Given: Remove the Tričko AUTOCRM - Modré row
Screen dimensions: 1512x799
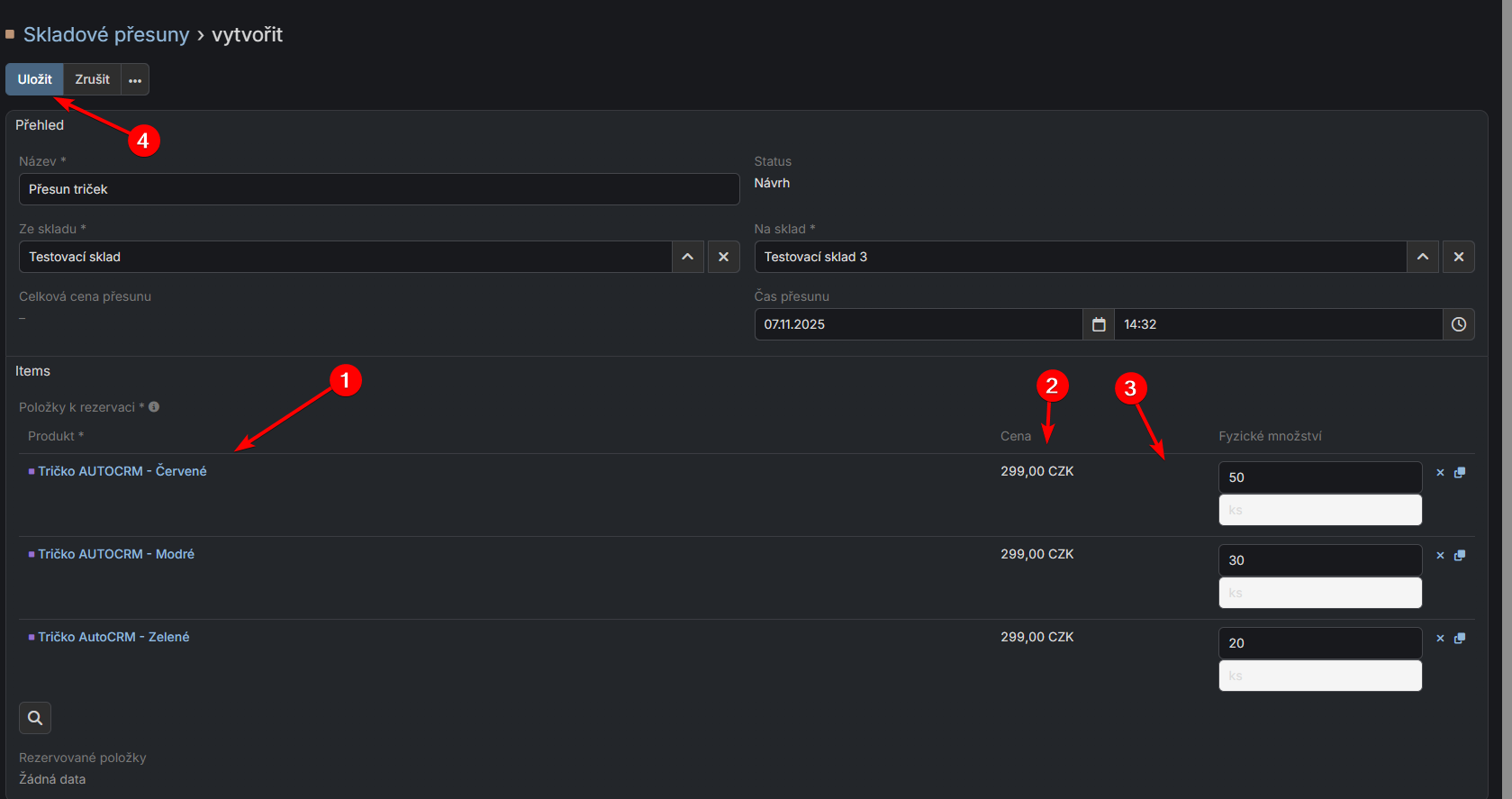Looking at the screenshot, I should pos(1440,556).
